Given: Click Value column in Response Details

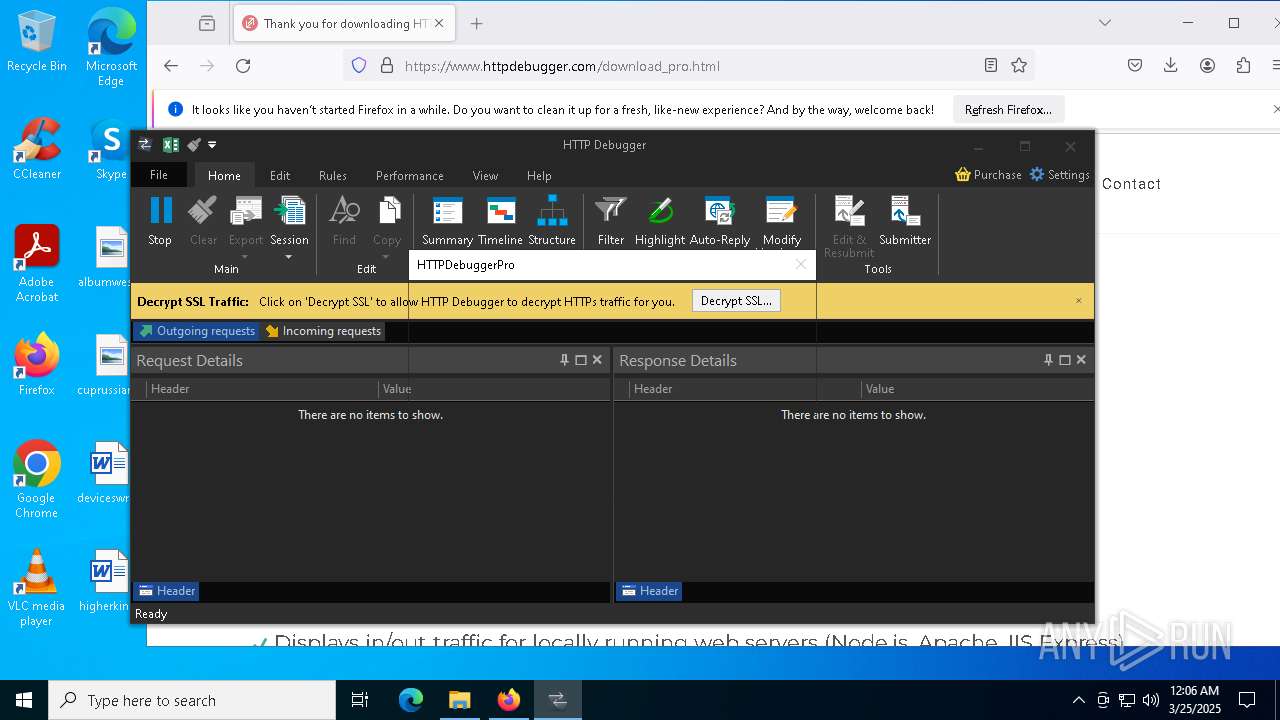Looking at the screenshot, I should point(977,389).
